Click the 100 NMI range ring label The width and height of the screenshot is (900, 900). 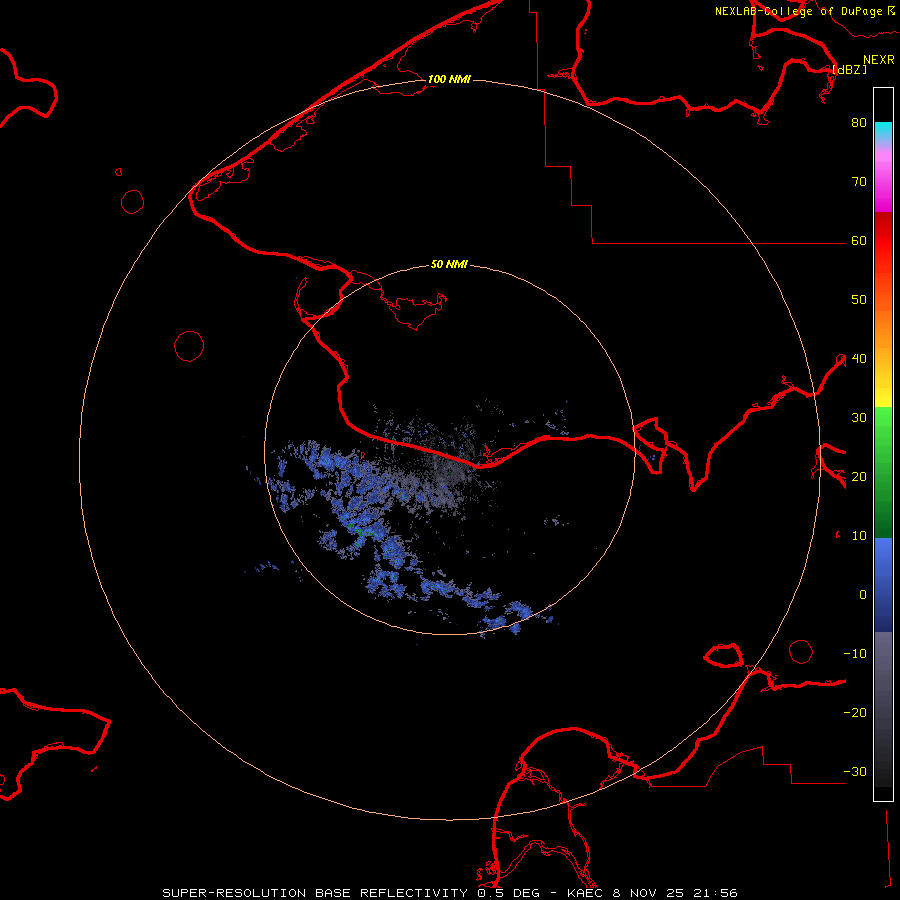449,79
